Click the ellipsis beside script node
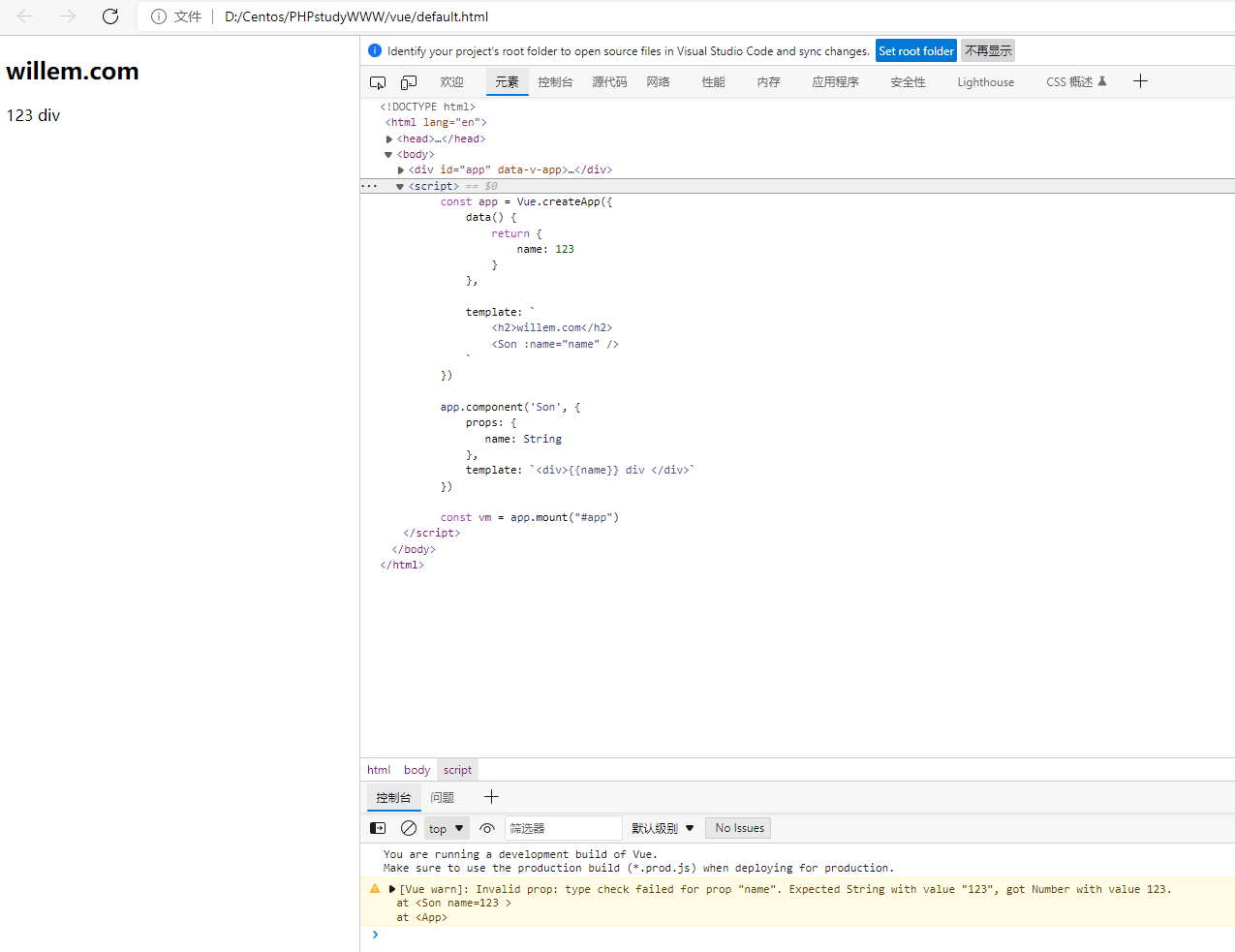The image size is (1235, 952). 369,186
